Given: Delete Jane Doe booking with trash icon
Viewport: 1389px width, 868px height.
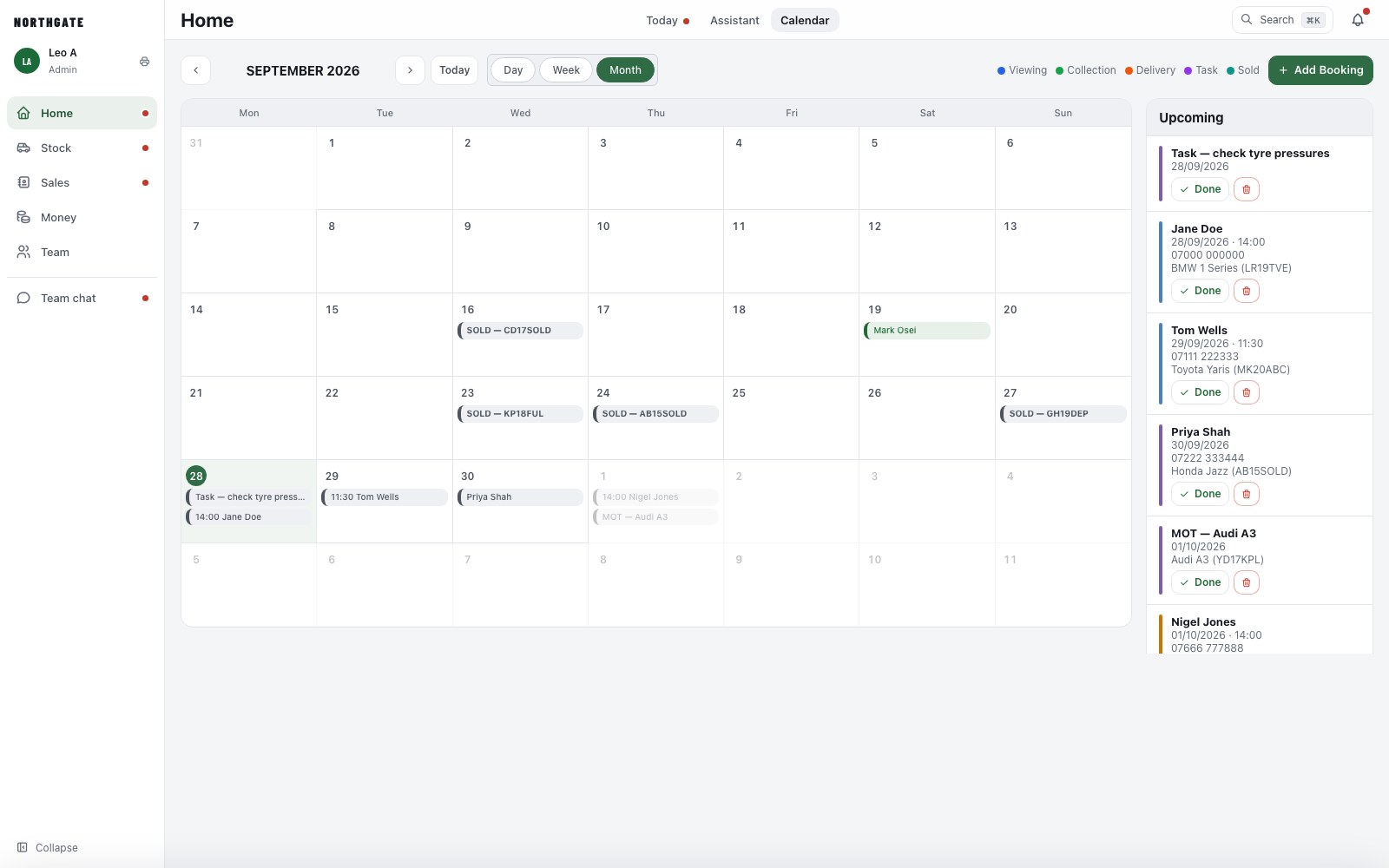Looking at the screenshot, I should pos(1247,291).
